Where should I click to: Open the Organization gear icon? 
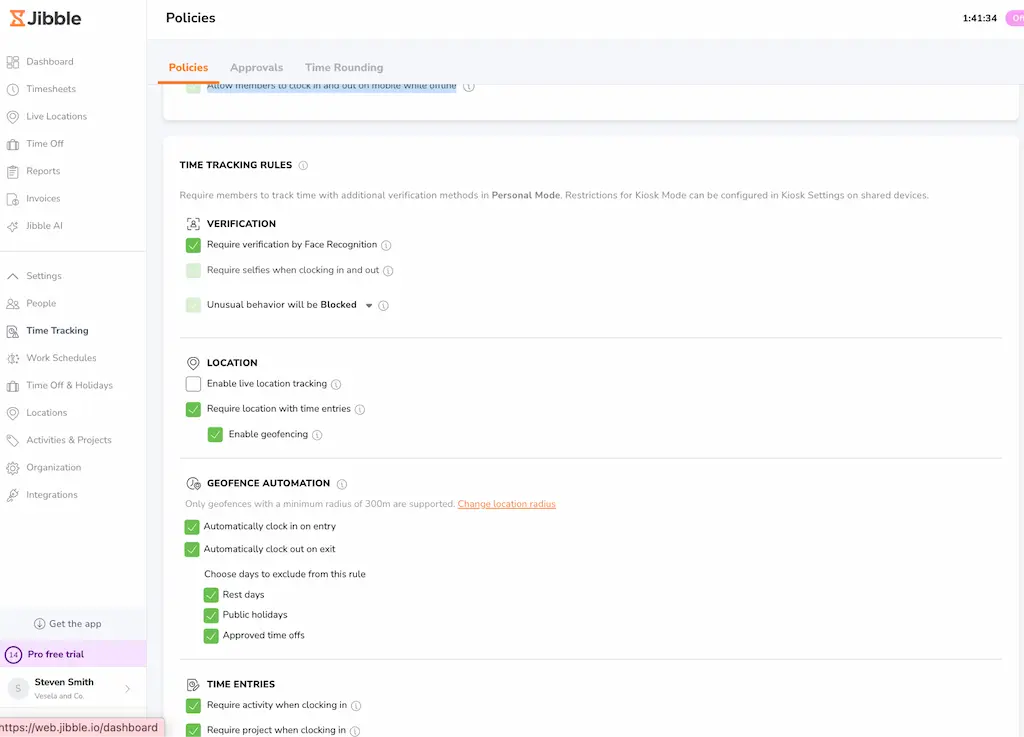[x=12, y=468]
